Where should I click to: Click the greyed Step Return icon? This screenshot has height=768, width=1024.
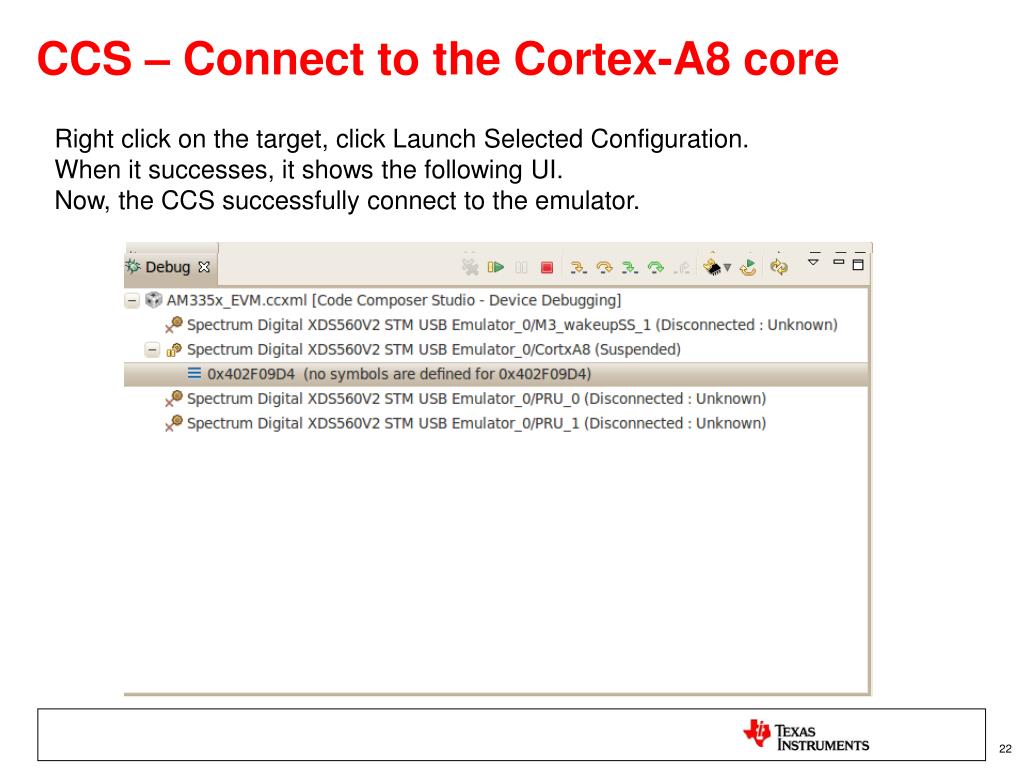[x=682, y=267]
